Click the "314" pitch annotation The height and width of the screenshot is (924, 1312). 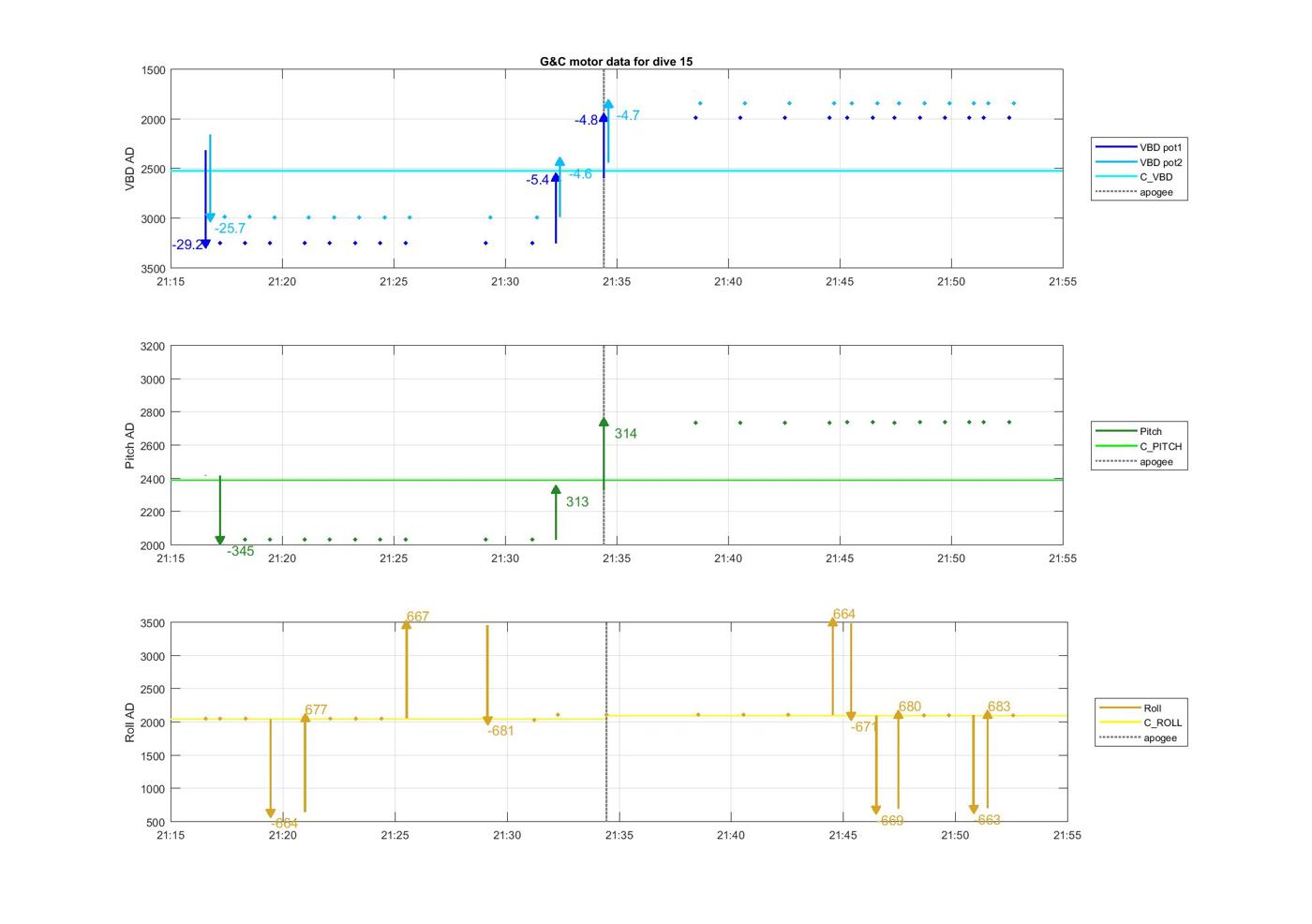tap(626, 434)
